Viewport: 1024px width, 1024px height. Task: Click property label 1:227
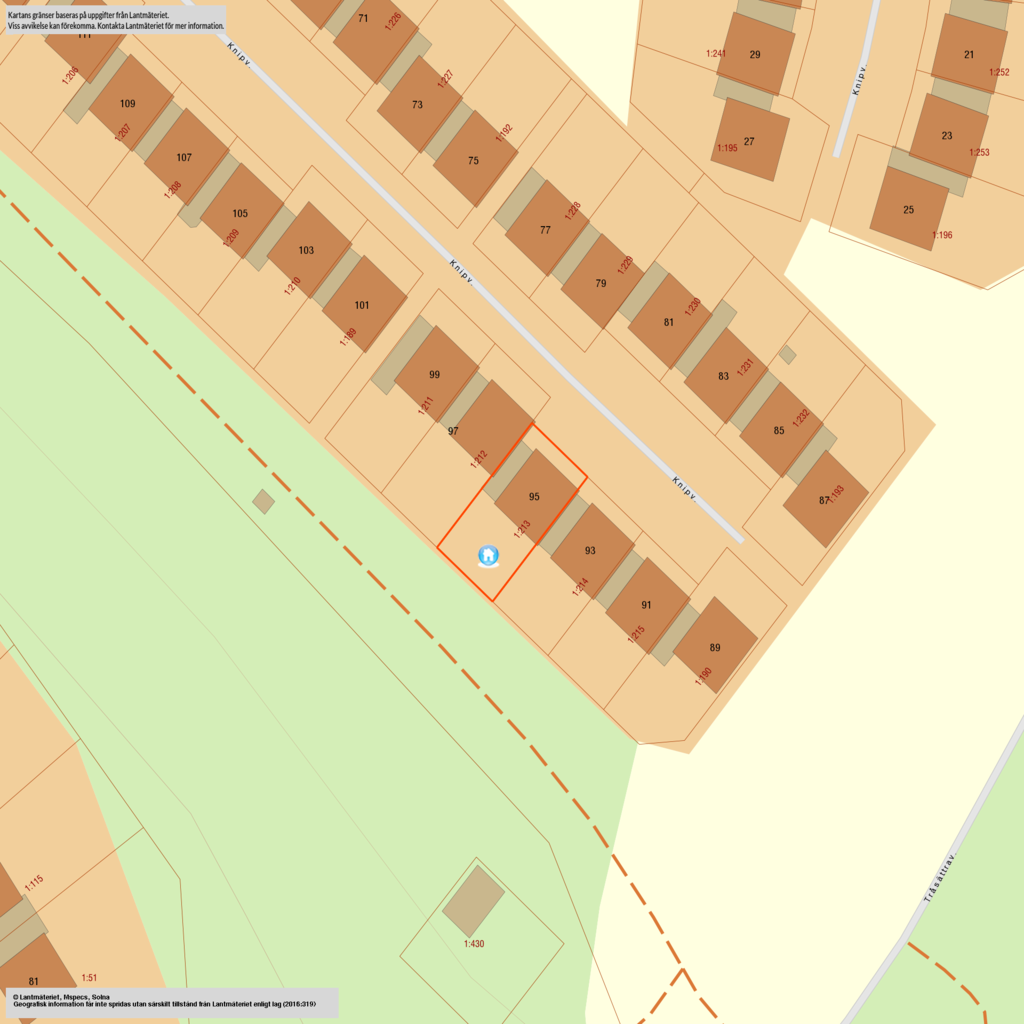point(445,79)
